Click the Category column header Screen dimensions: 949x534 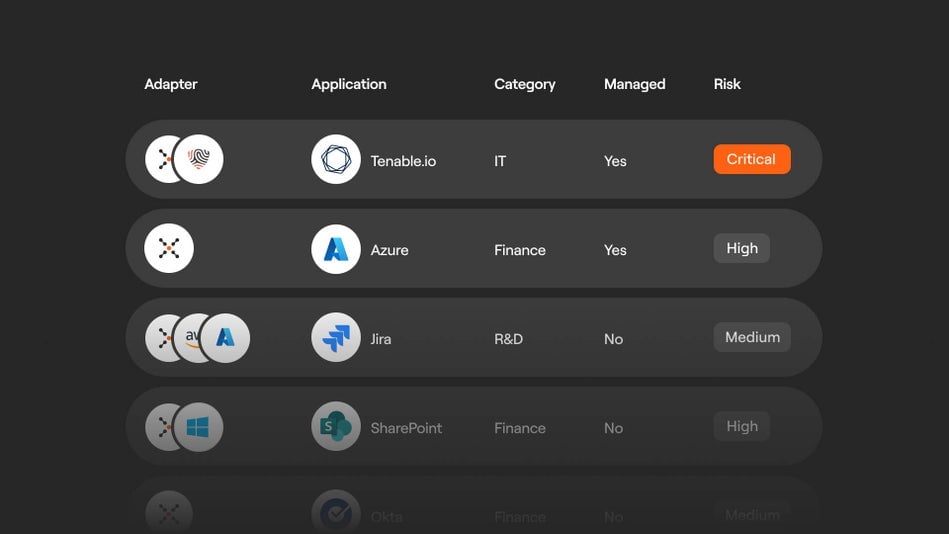point(524,84)
